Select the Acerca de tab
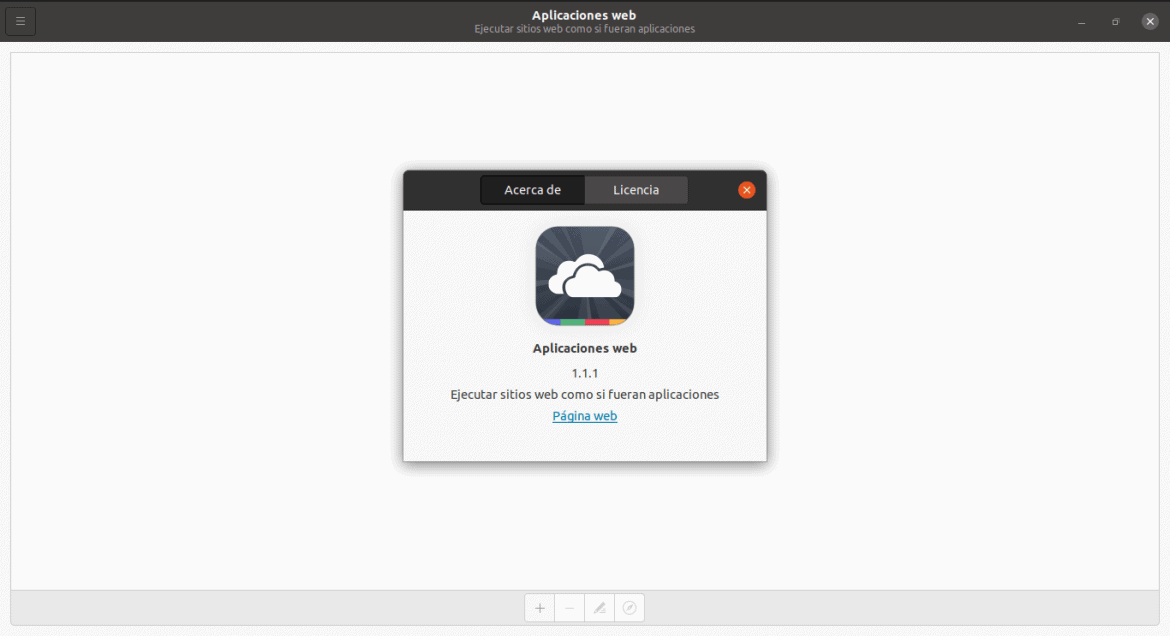 [533, 190]
